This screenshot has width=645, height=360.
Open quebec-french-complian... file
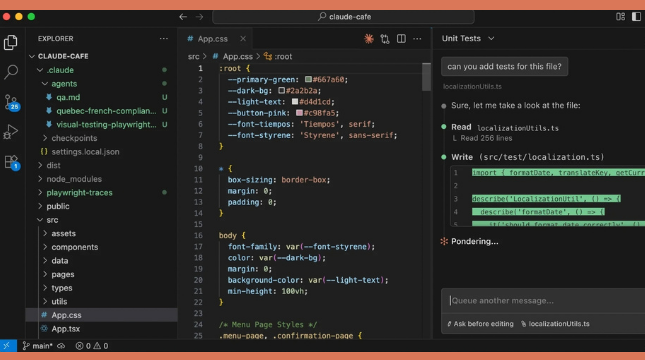106,111
